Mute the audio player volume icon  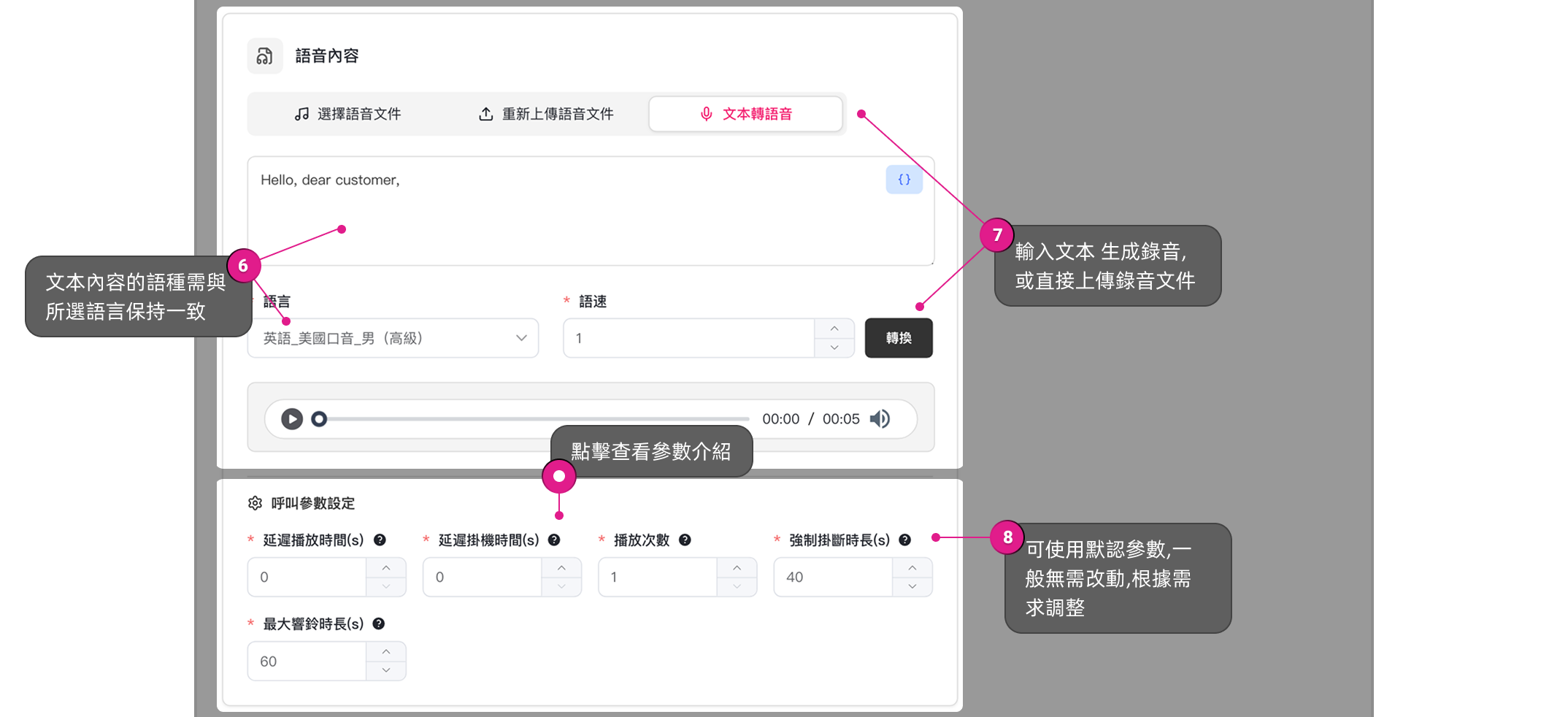coord(880,419)
